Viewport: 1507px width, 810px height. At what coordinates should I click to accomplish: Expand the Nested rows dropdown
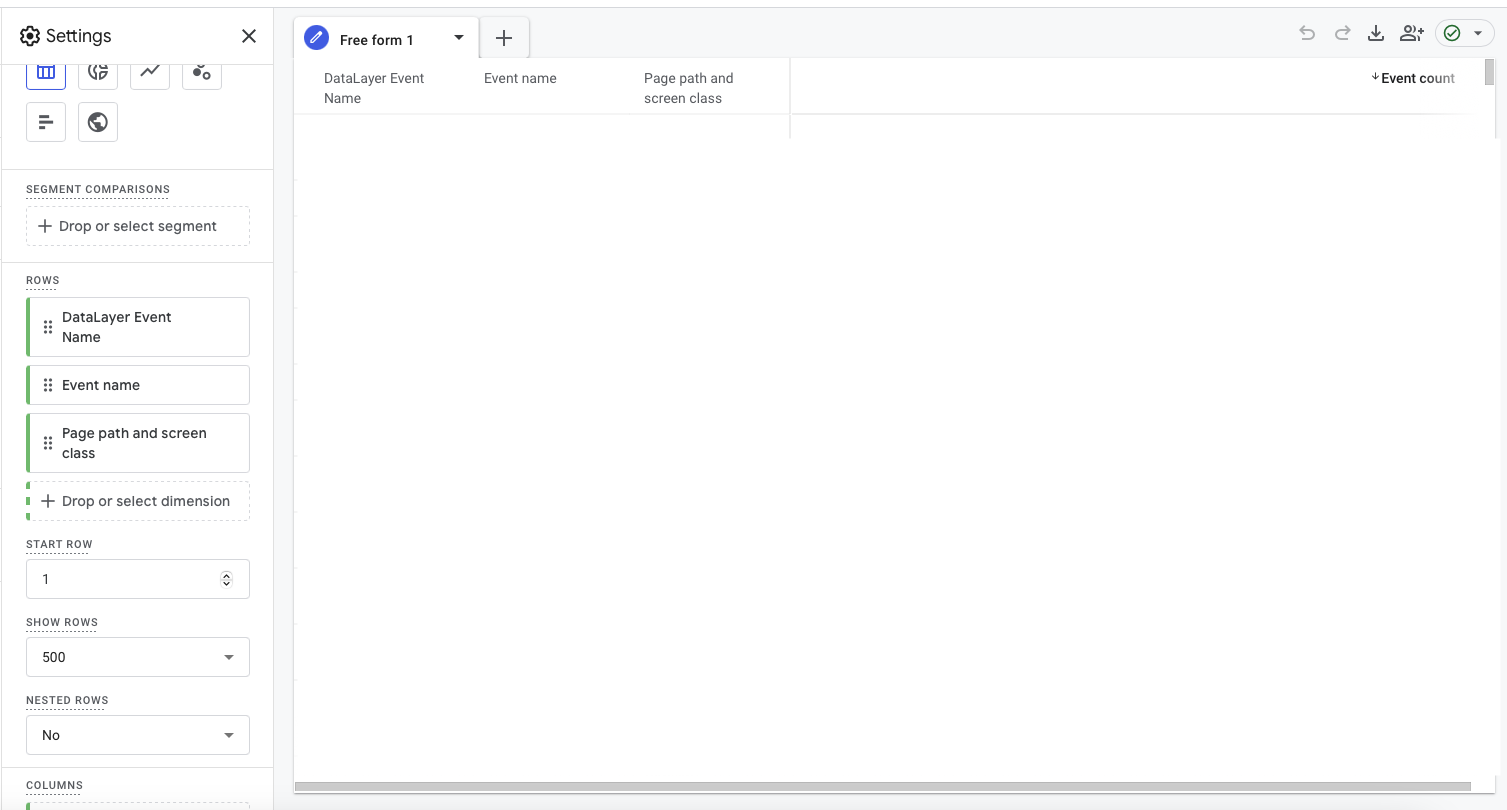137,735
